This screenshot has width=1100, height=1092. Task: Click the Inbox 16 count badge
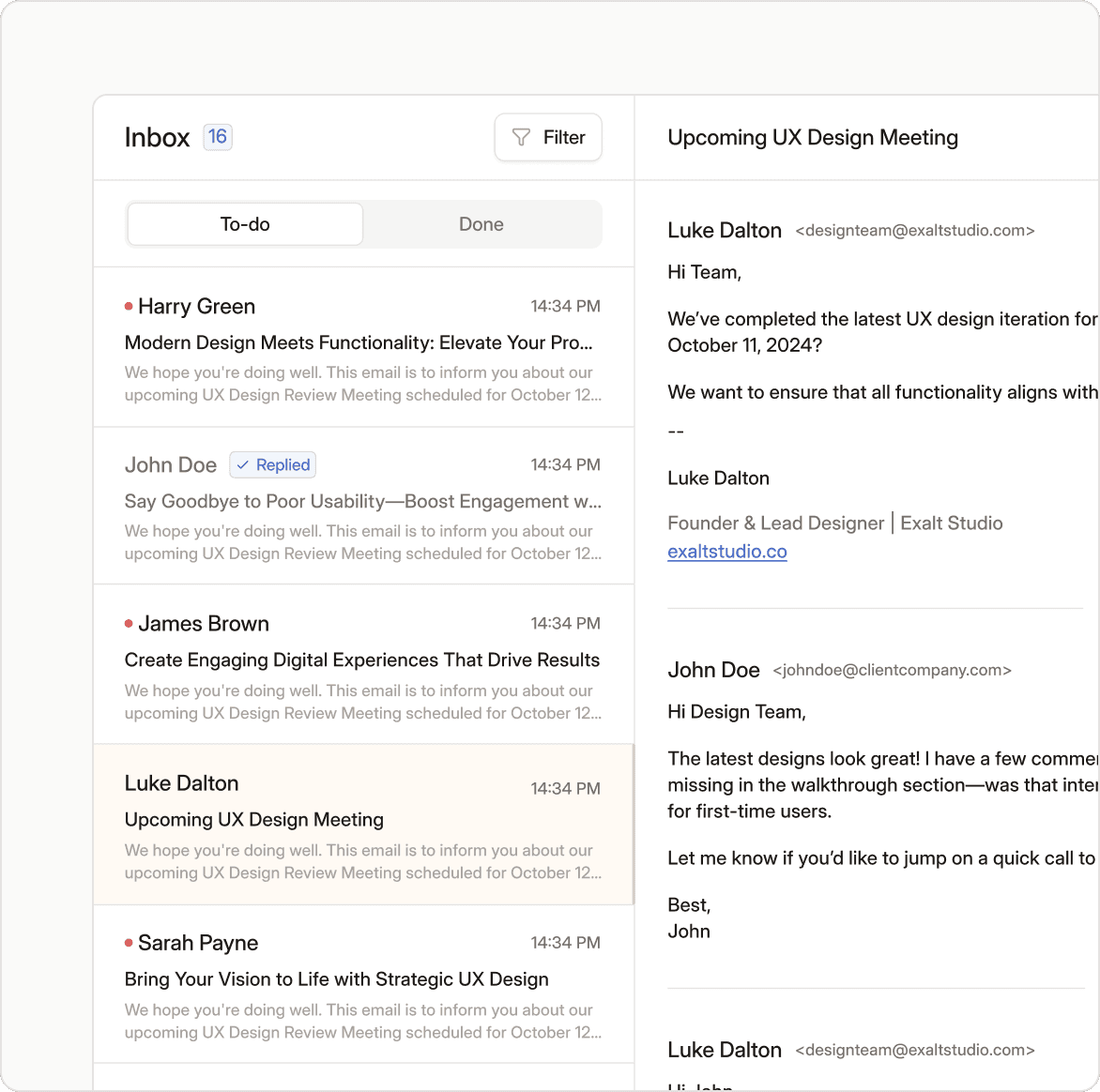(218, 137)
